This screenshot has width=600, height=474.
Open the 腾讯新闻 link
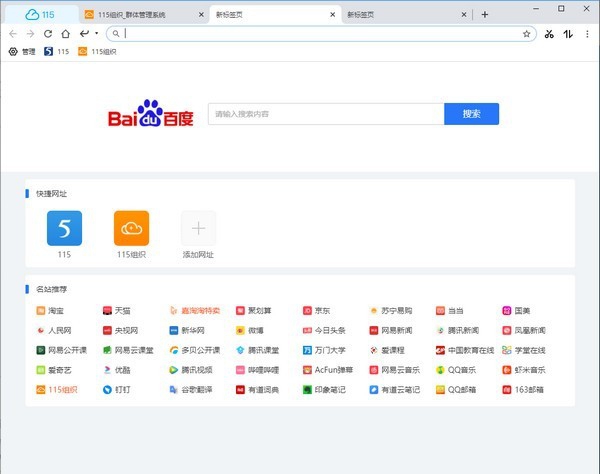click(457, 331)
